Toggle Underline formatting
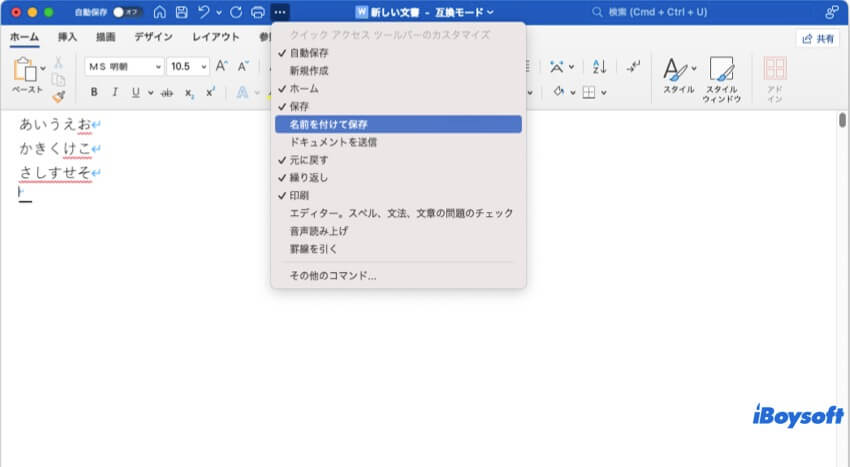The height and width of the screenshot is (467, 850). (x=136, y=92)
